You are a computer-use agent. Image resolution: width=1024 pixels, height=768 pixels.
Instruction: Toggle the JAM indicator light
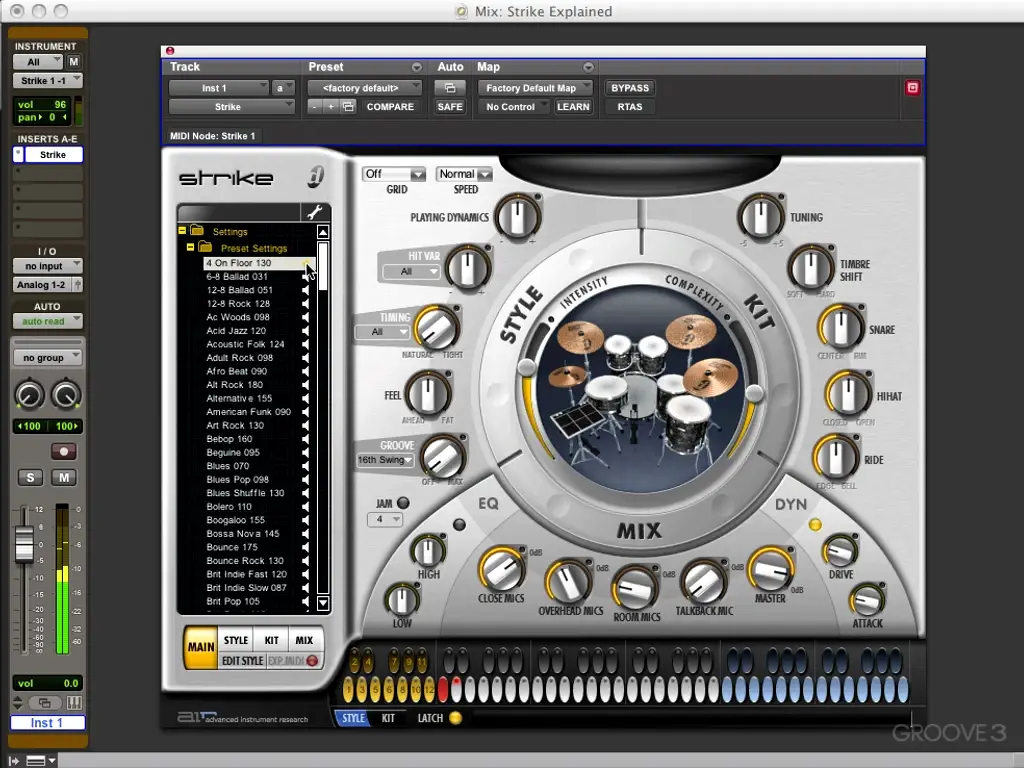(x=403, y=503)
